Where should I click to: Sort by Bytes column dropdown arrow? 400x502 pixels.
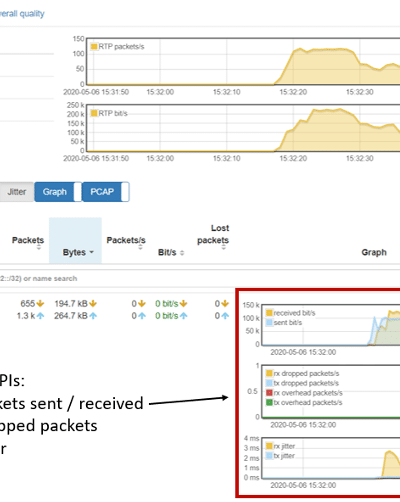(91, 252)
